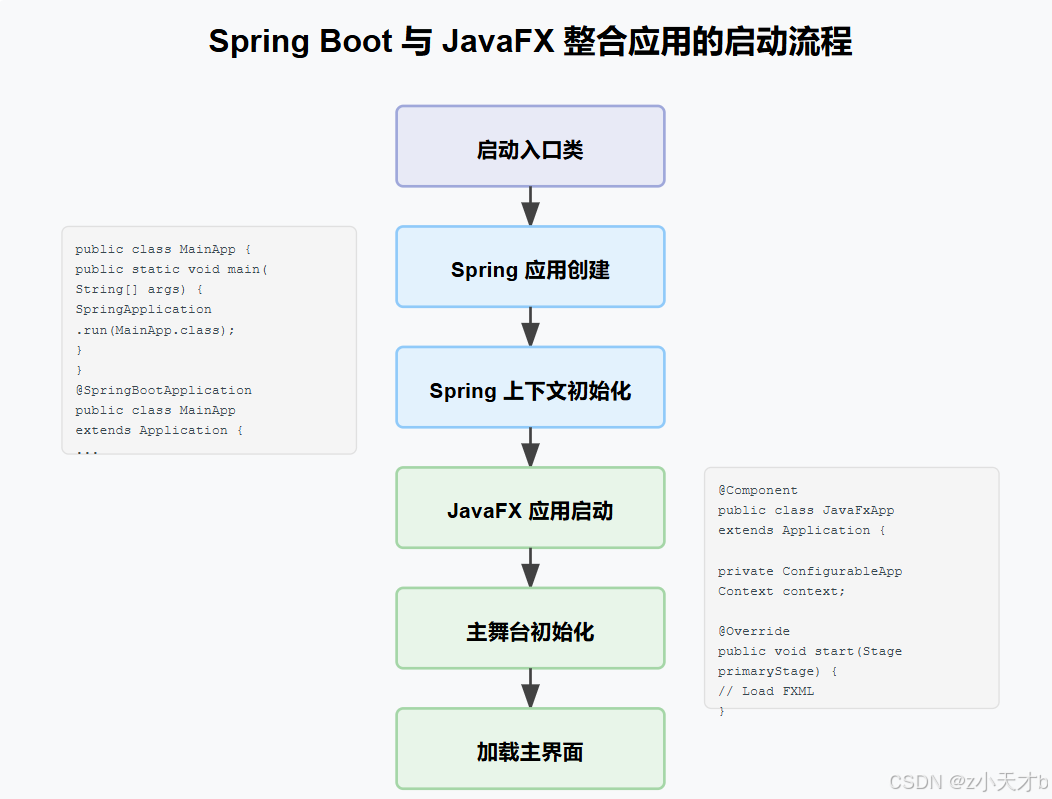Click arrow above 加载主界面 node
The height and width of the screenshot is (799, 1052).
click(530, 688)
